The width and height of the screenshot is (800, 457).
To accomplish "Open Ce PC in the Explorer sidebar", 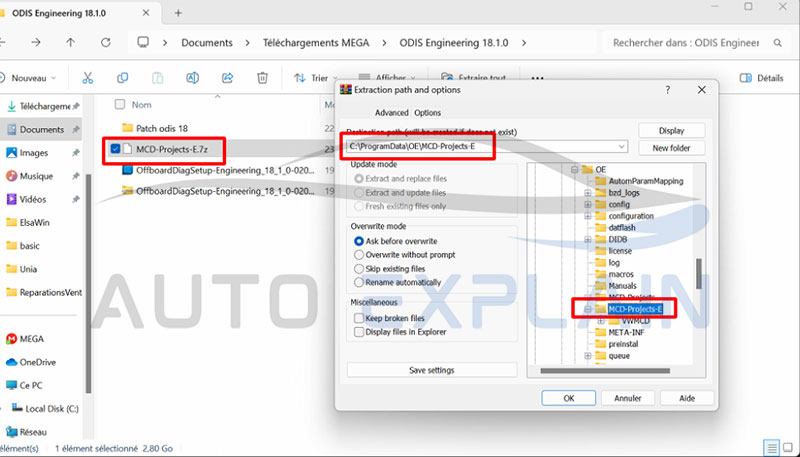I will (24, 385).
